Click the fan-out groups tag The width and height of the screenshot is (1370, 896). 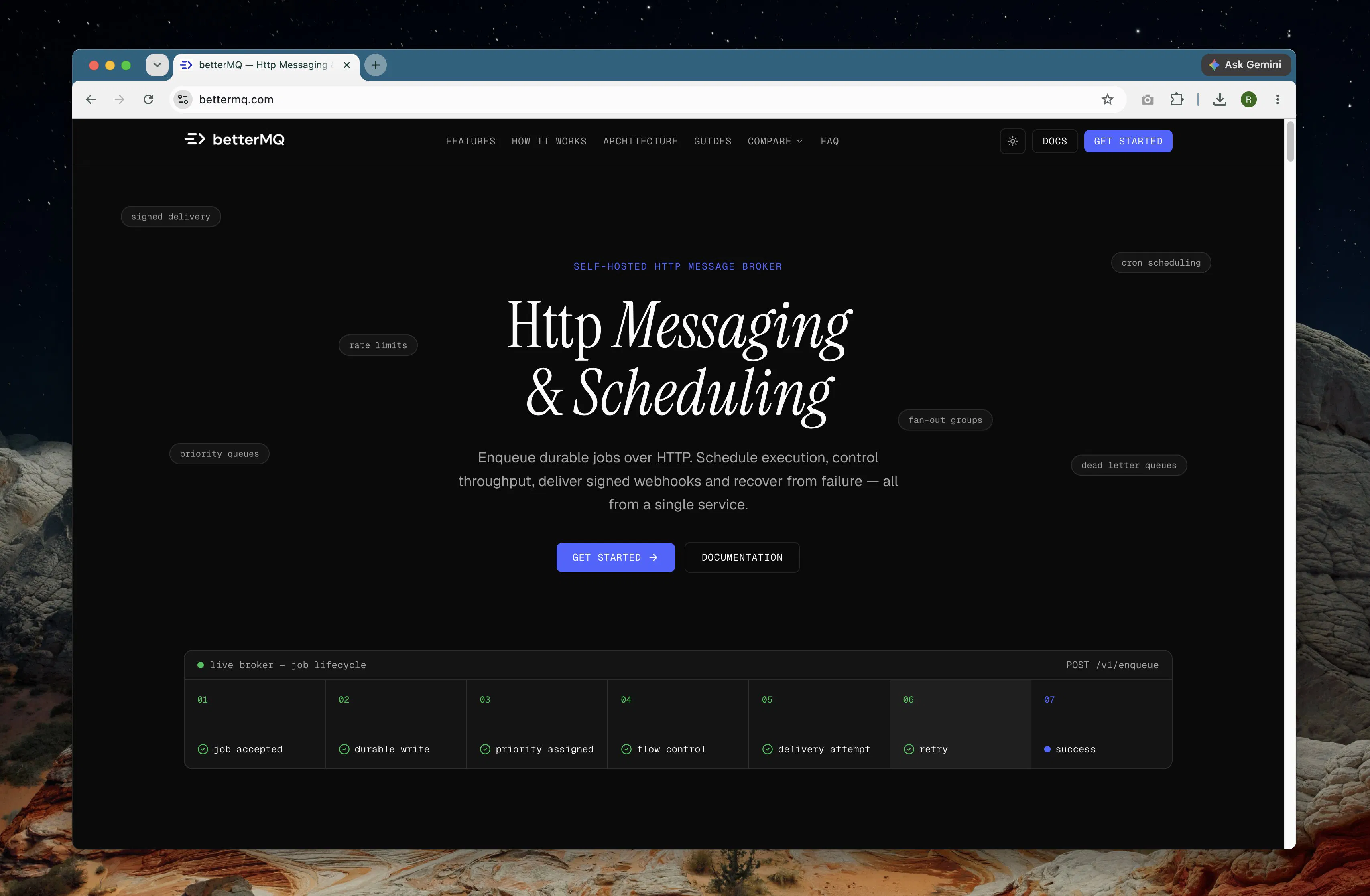[945, 420]
